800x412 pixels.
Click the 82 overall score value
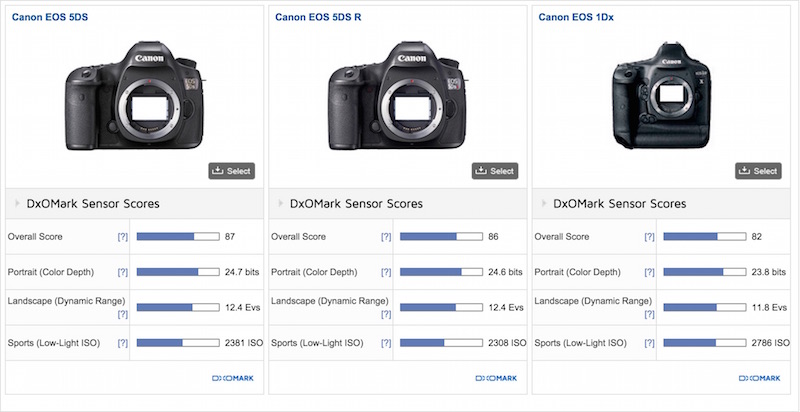click(757, 237)
